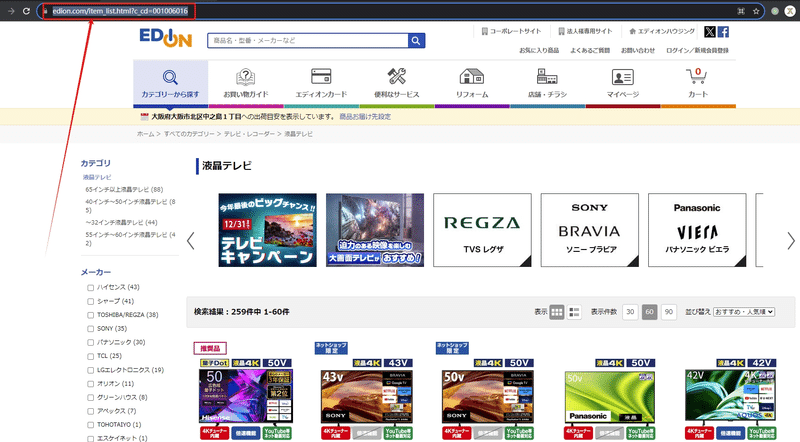Open the 並び替え sort dropdown

pos(744,311)
